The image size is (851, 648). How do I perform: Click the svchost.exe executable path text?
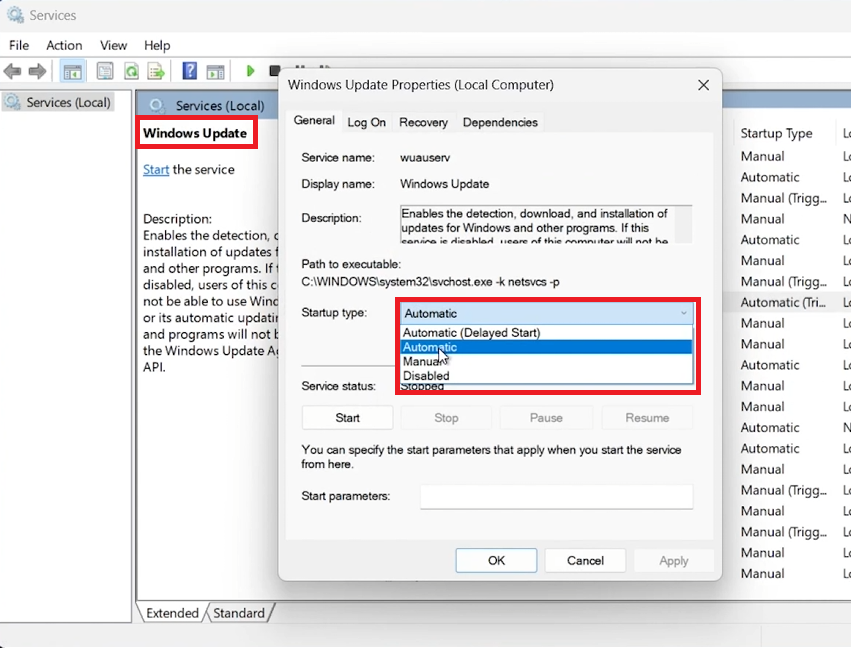430,282
